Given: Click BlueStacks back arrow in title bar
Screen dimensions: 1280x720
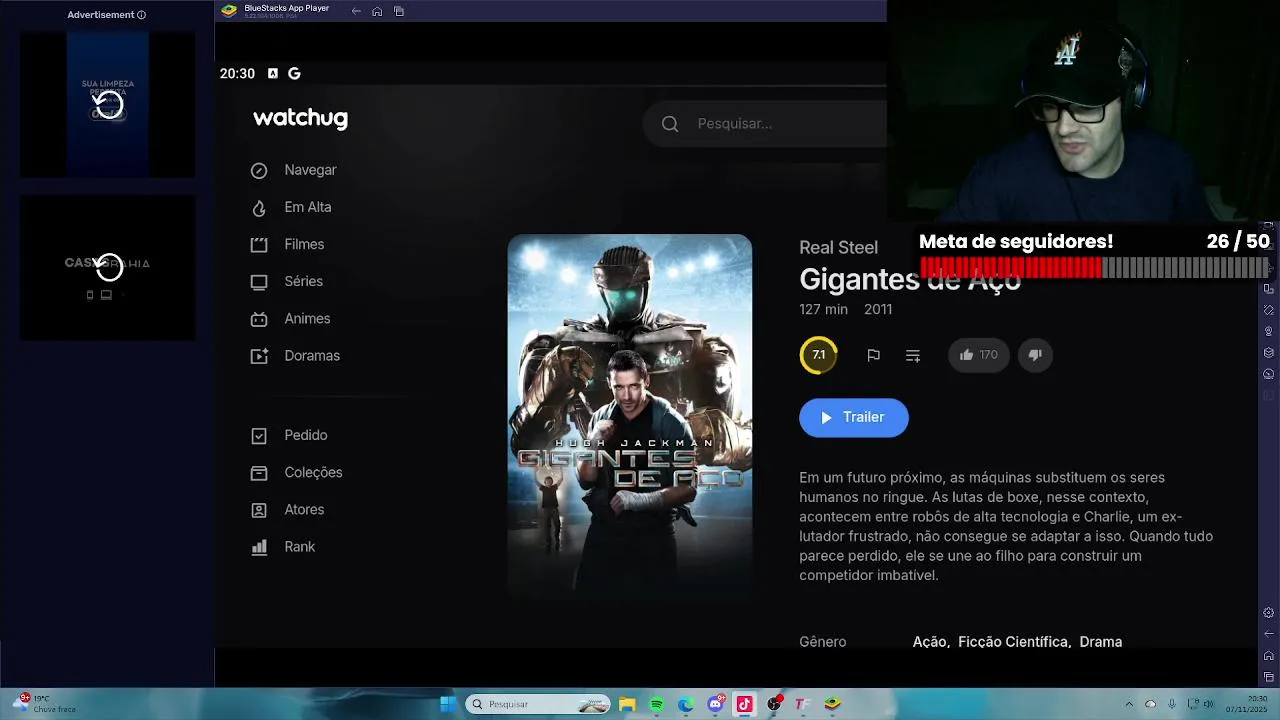Looking at the screenshot, I should pos(356,11).
